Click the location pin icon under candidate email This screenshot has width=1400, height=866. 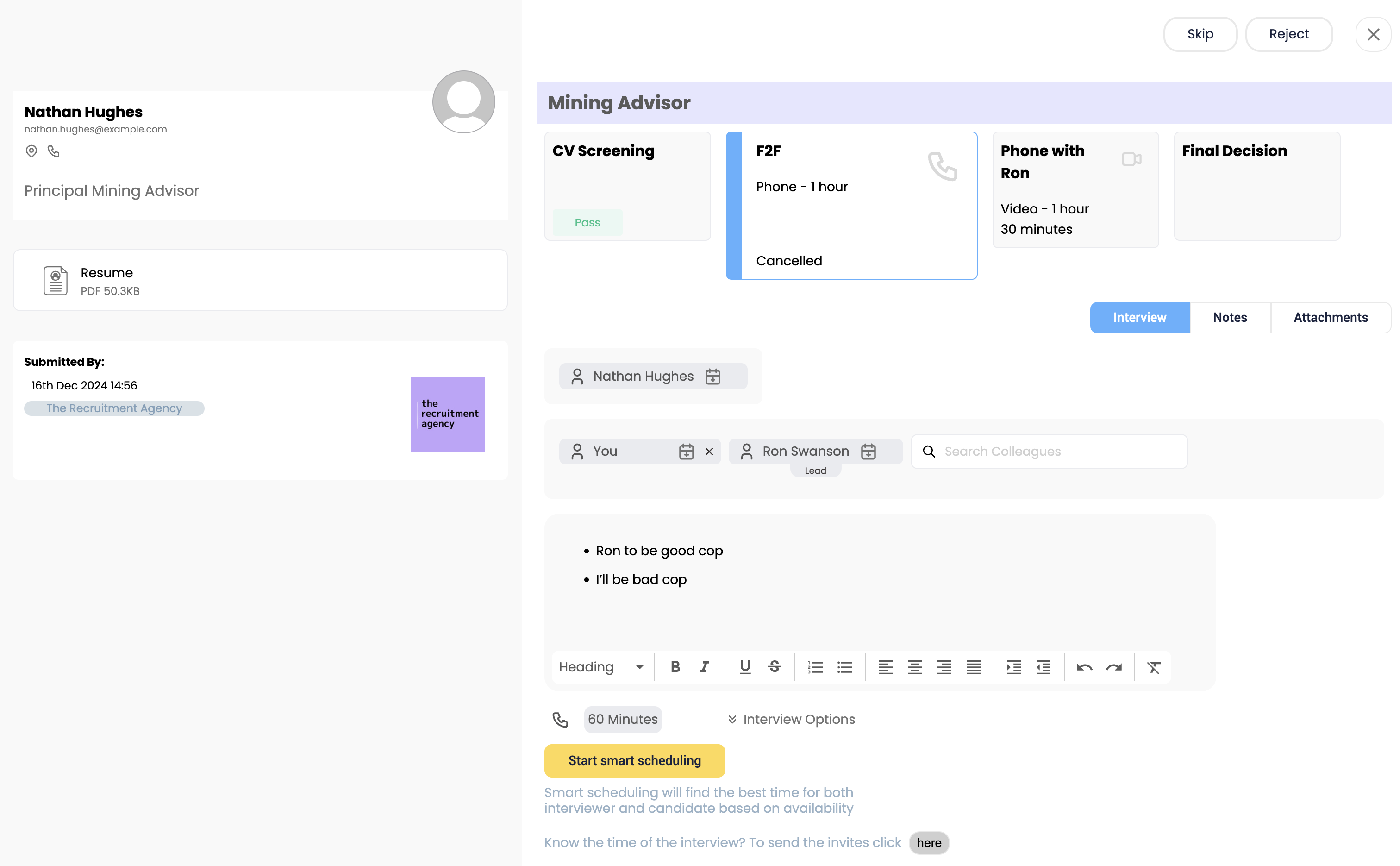tap(31, 151)
